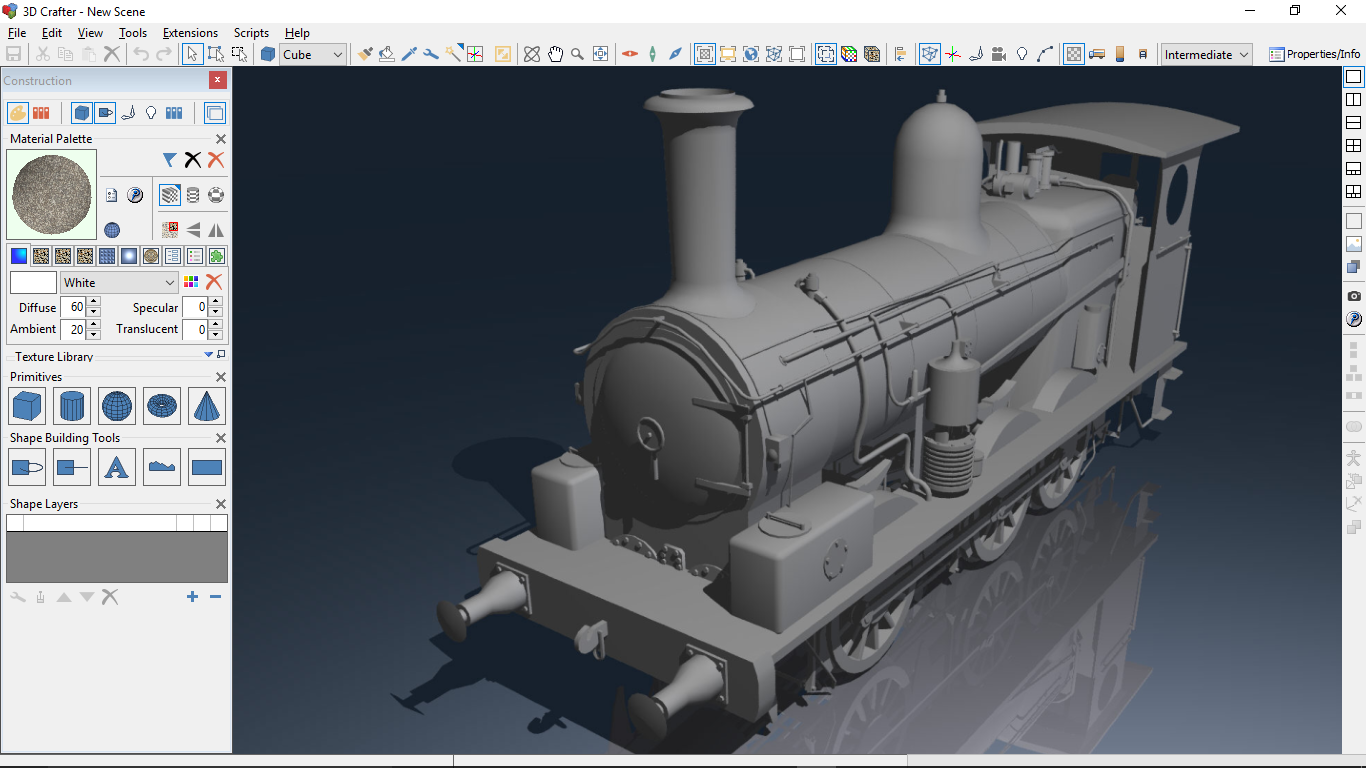
Task: Select the text shape building tool
Action: (117, 467)
